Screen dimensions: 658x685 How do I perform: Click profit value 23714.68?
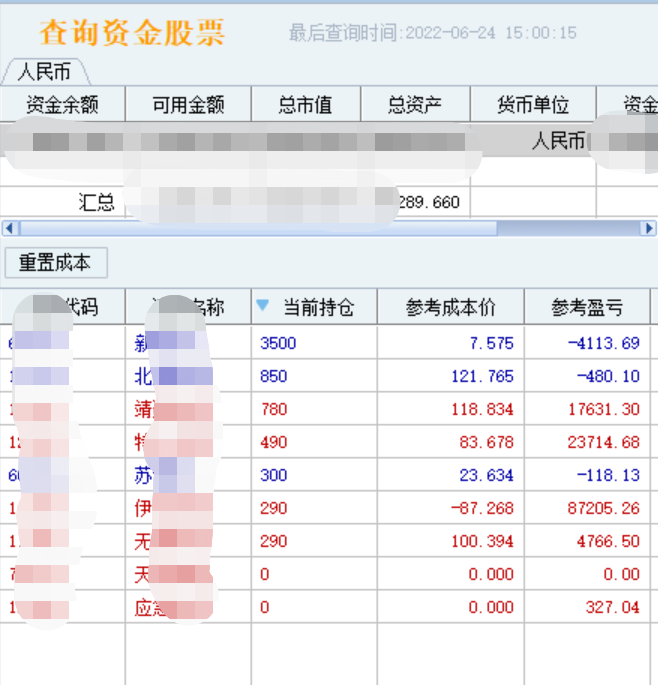[x=604, y=442]
